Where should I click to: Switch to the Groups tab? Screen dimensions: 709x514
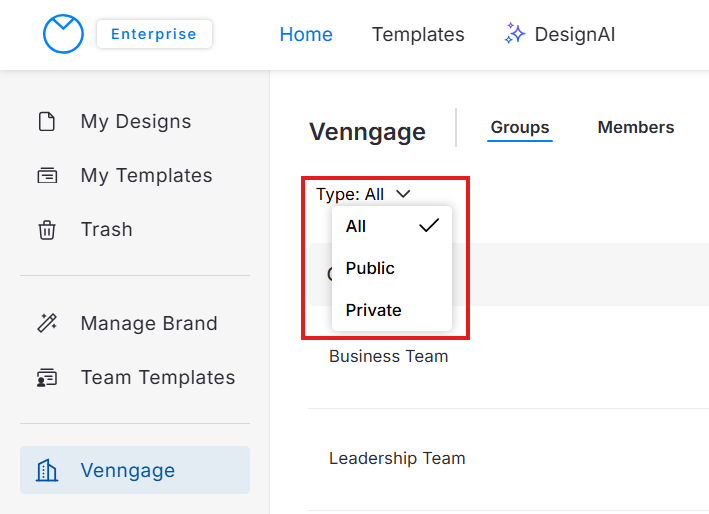(x=520, y=128)
